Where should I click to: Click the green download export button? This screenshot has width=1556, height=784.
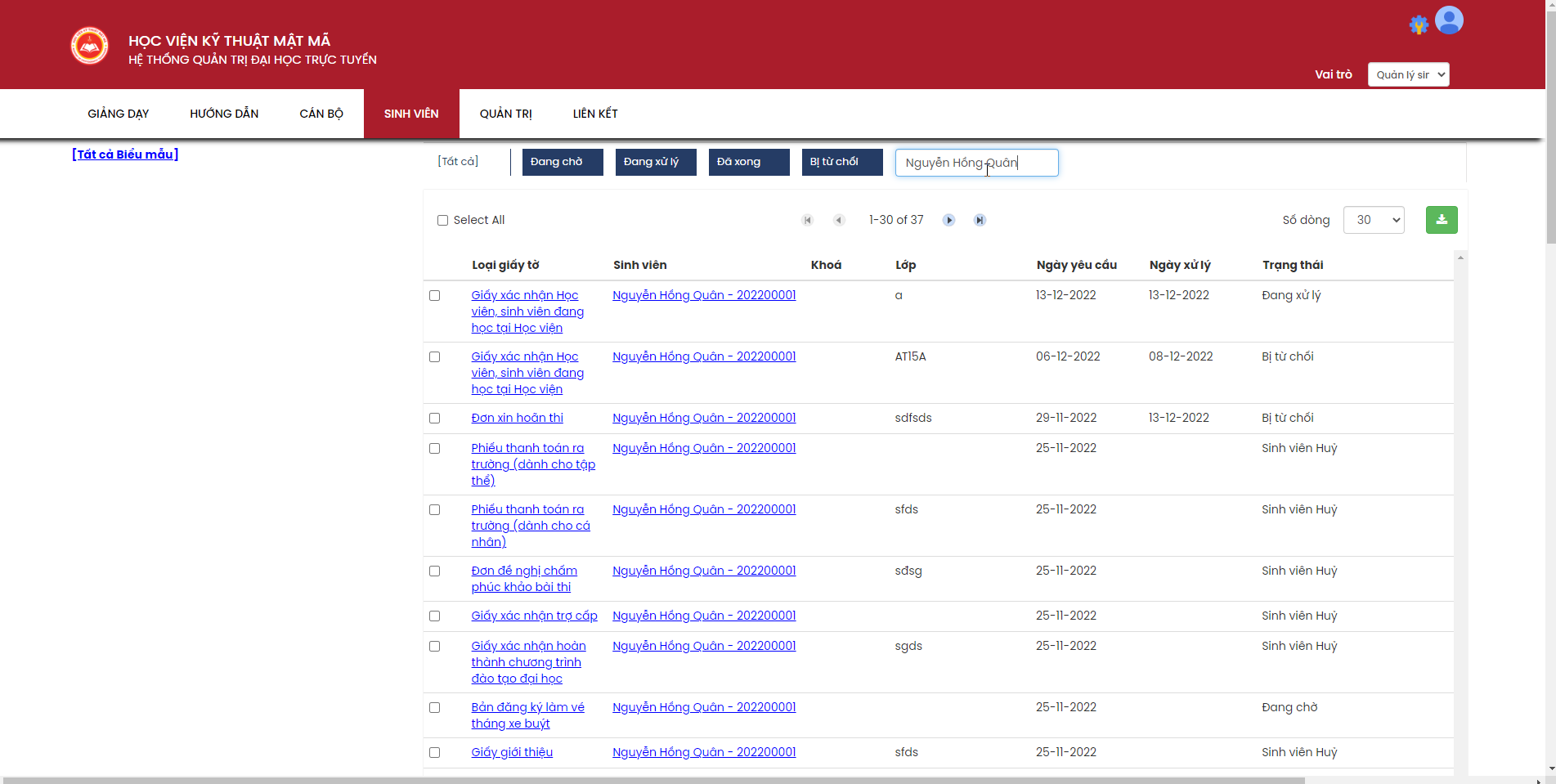1442,220
